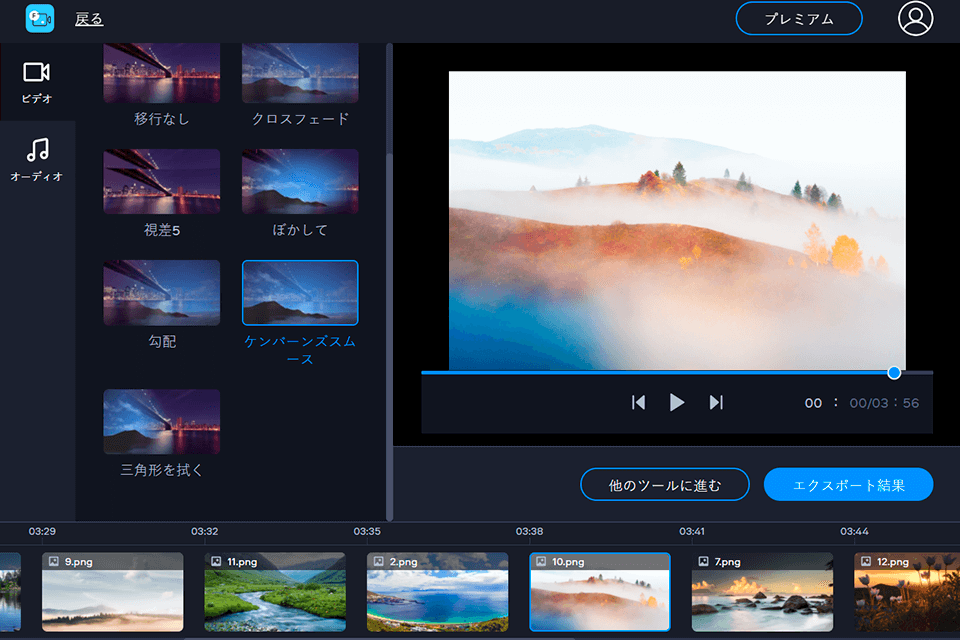Go back using the 戻る link
960x640 pixels.
tap(89, 17)
